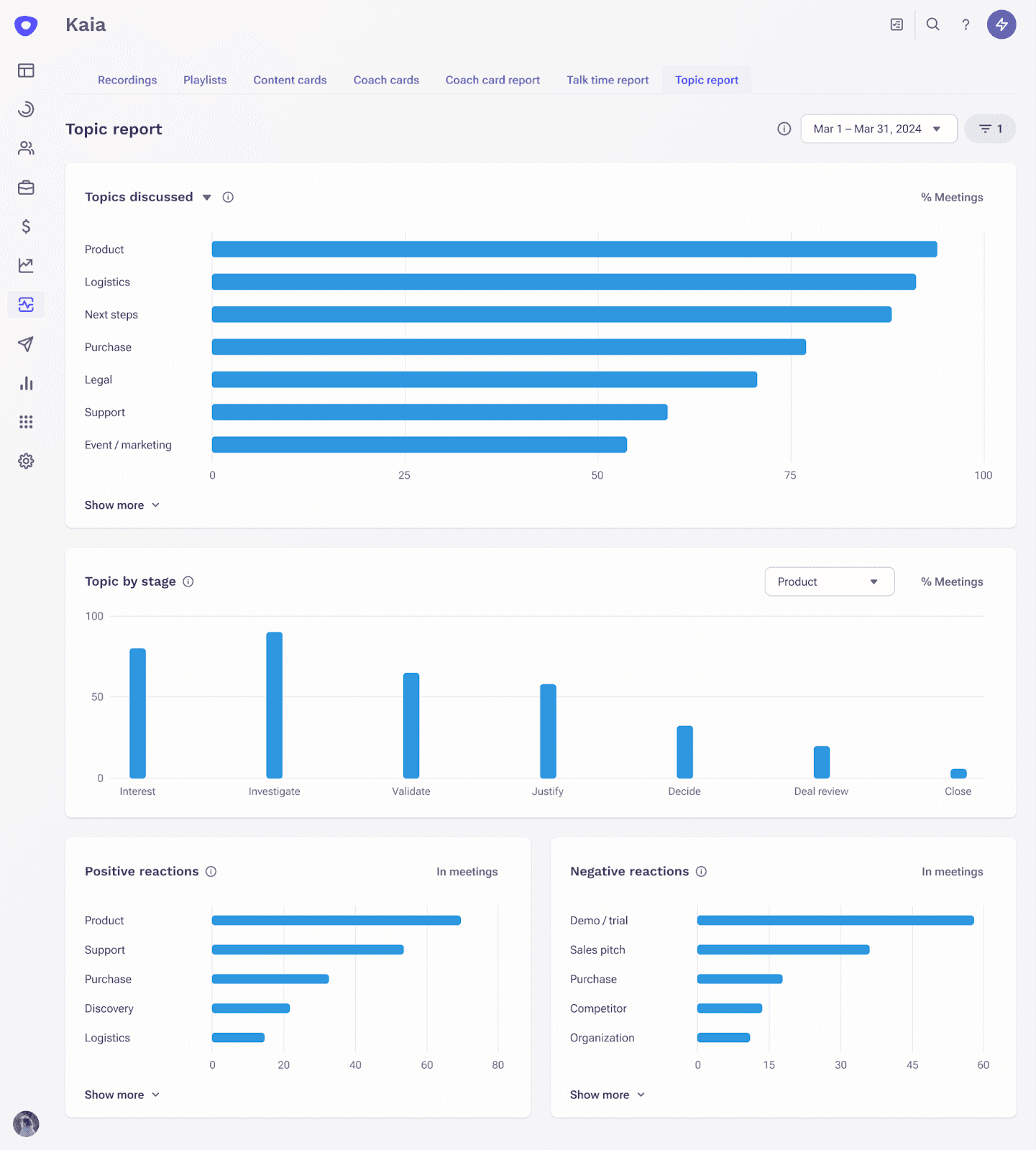
Task: Open the dollar sign sidebar icon
Action: (26, 226)
